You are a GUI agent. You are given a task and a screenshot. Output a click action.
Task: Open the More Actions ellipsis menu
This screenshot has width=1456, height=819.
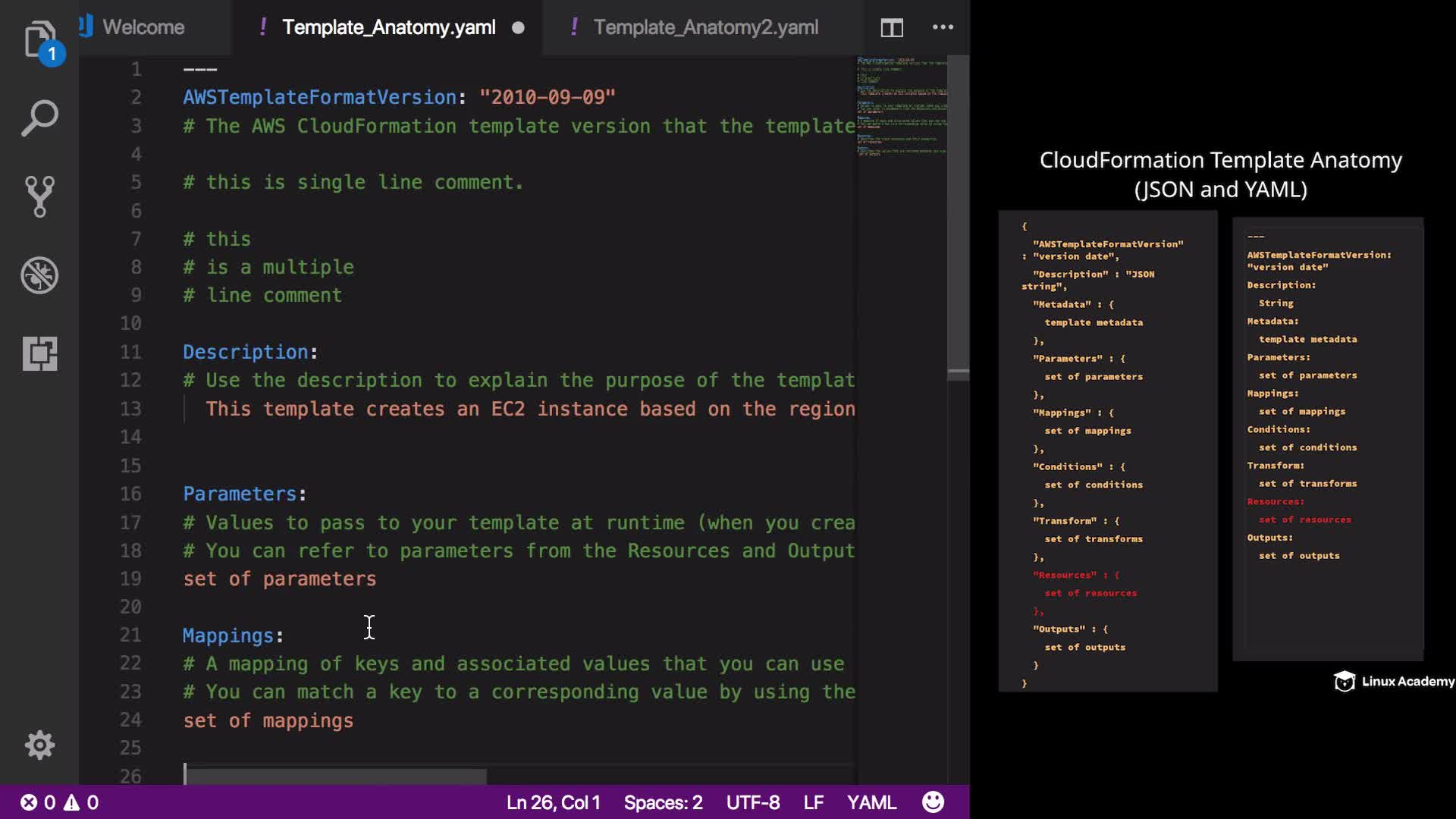943,27
